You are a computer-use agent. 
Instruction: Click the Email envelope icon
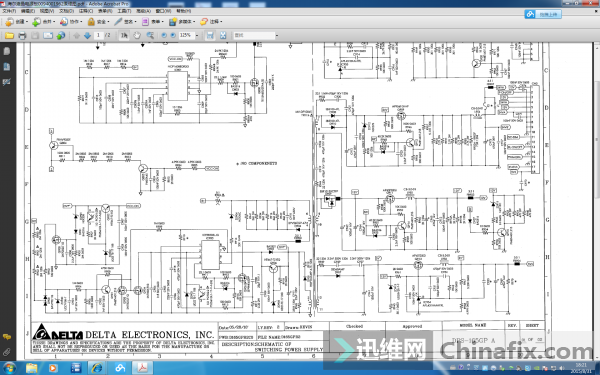coord(48,36)
